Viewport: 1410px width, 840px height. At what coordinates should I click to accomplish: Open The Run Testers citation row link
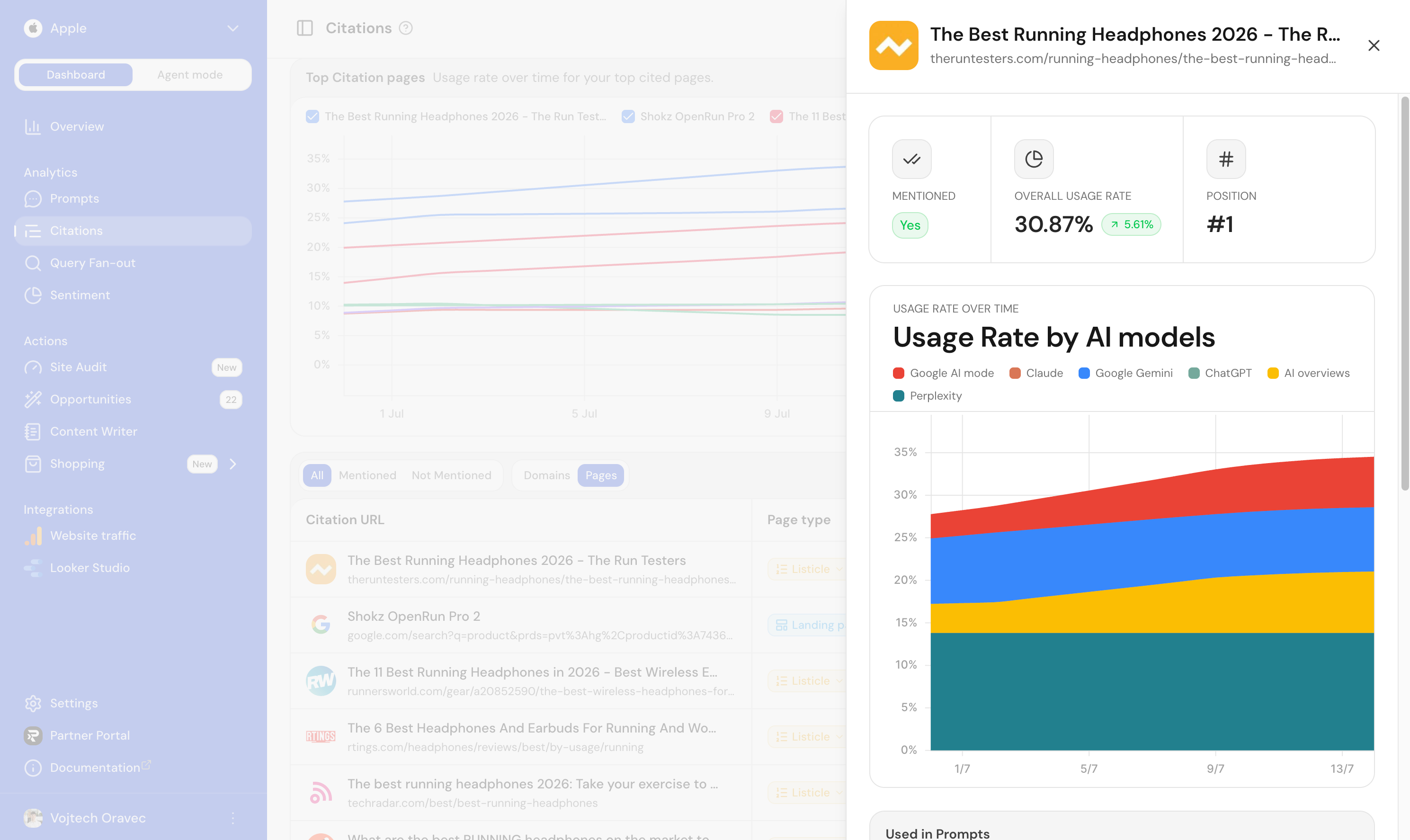click(516, 560)
